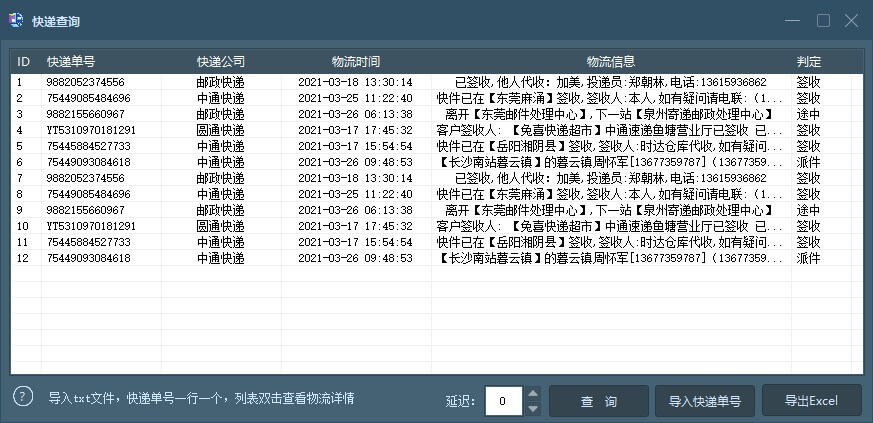Click 签收 status in row 7

point(808,179)
